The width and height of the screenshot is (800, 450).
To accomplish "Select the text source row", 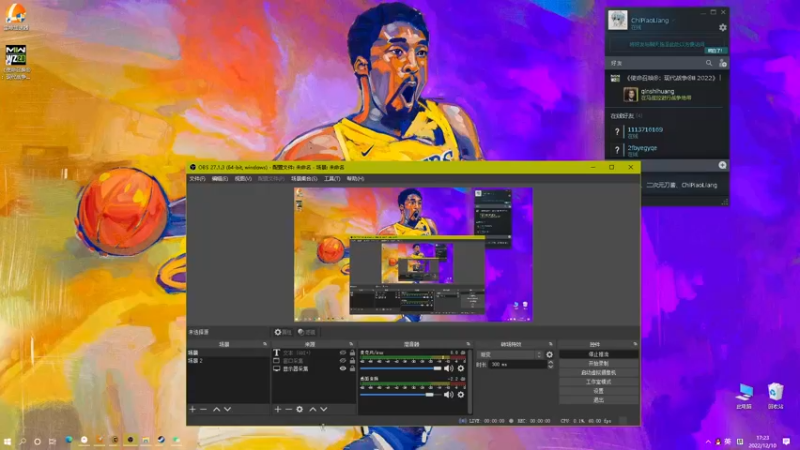I will pyautogui.click(x=314, y=353).
